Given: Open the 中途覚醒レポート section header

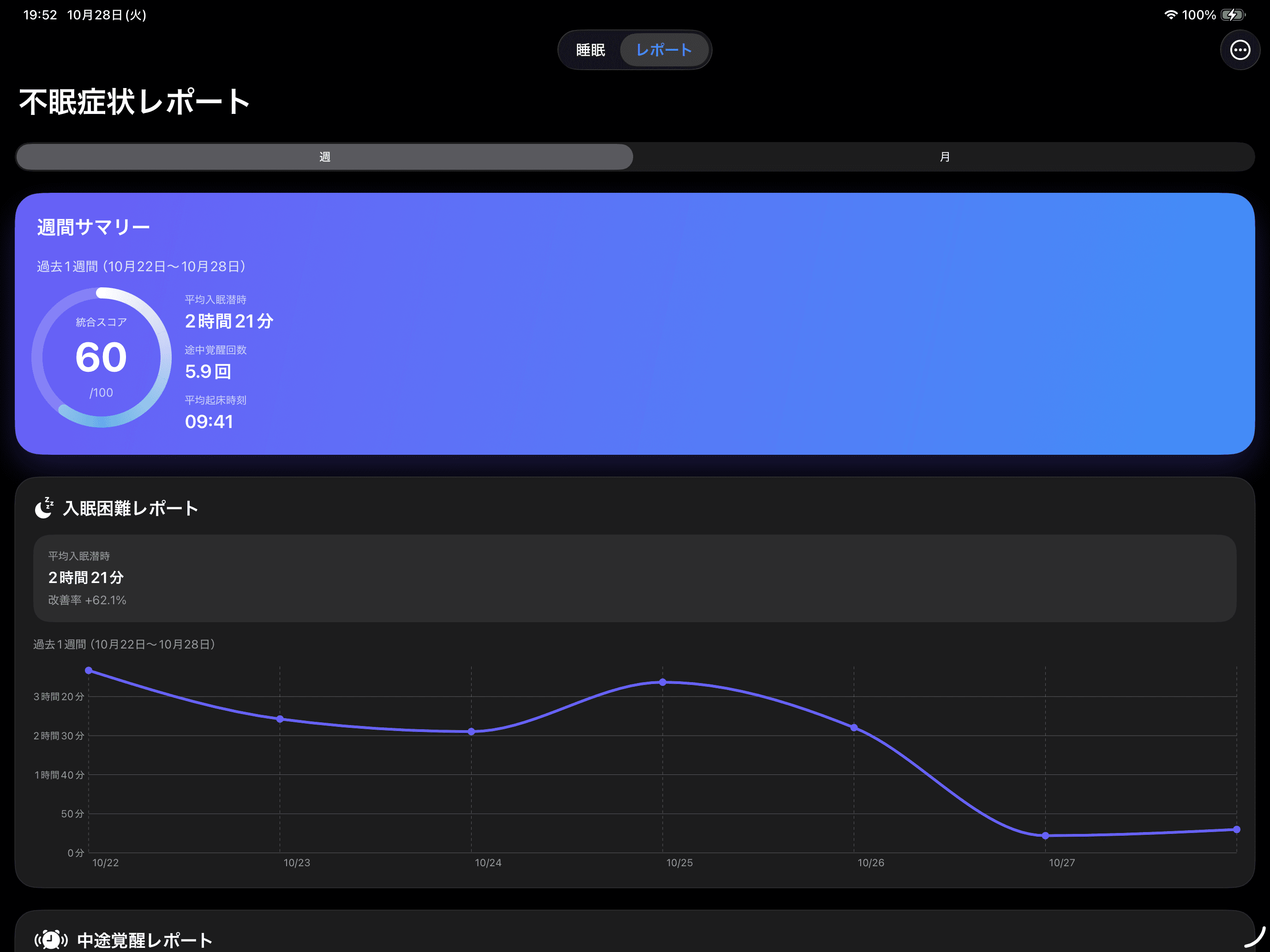Looking at the screenshot, I should click(x=144, y=940).
